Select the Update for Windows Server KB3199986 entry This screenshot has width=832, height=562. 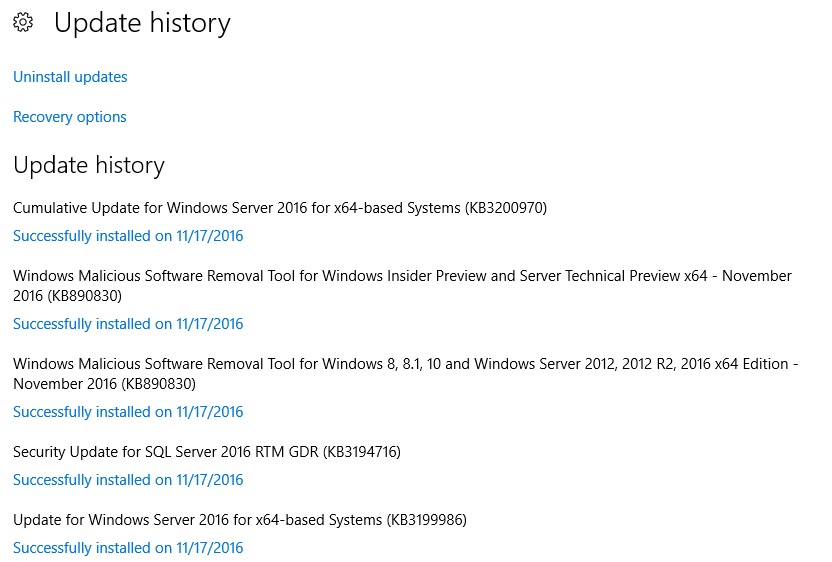pos(240,520)
